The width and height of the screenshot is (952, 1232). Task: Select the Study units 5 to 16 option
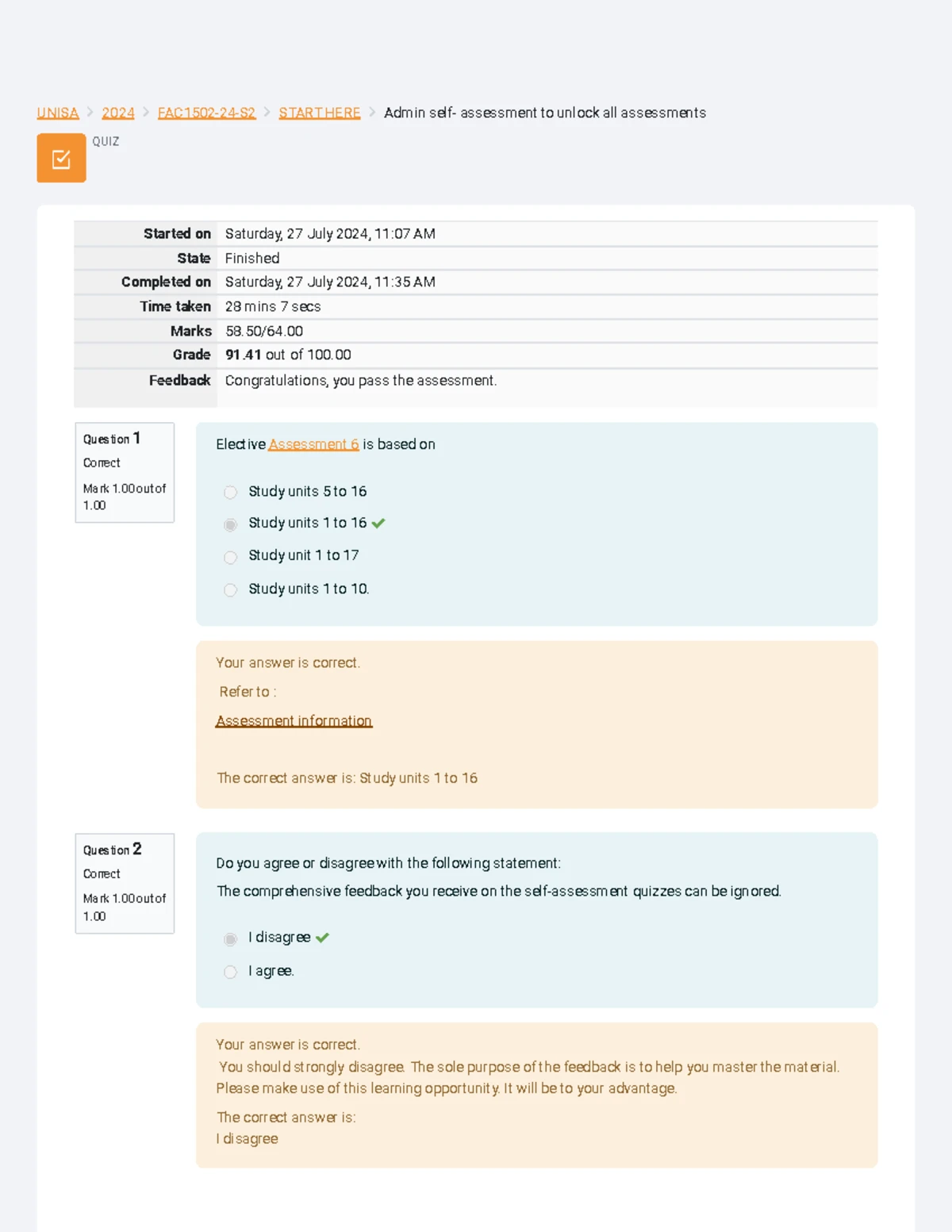230,492
